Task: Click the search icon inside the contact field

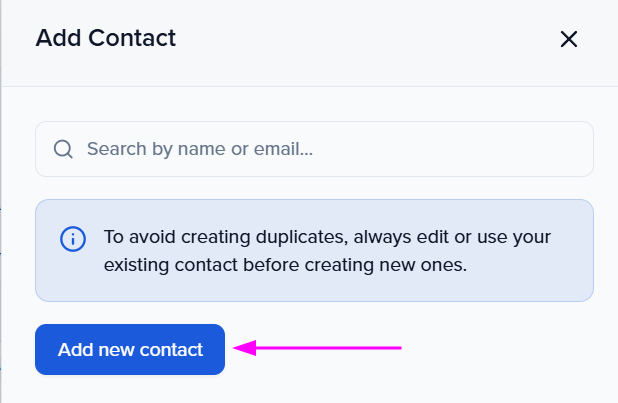Action: pos(63,149)
